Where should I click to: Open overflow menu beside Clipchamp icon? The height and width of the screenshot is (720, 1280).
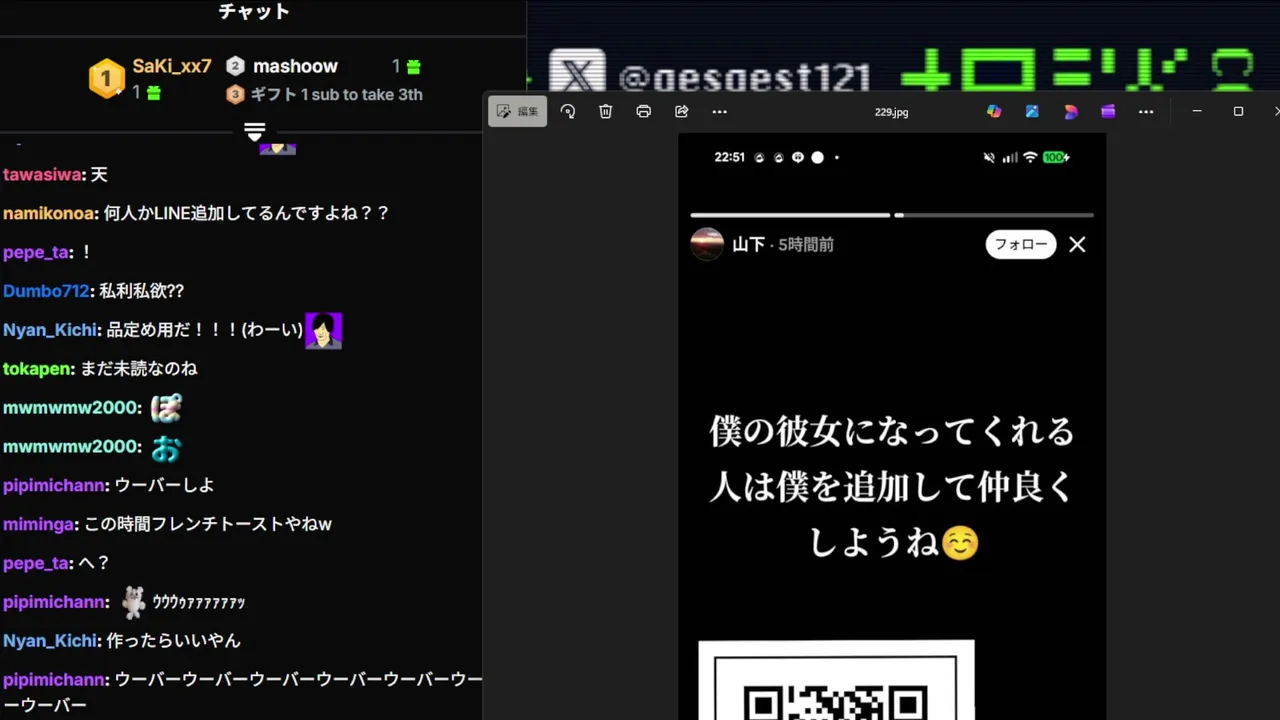click(1146, 111)
